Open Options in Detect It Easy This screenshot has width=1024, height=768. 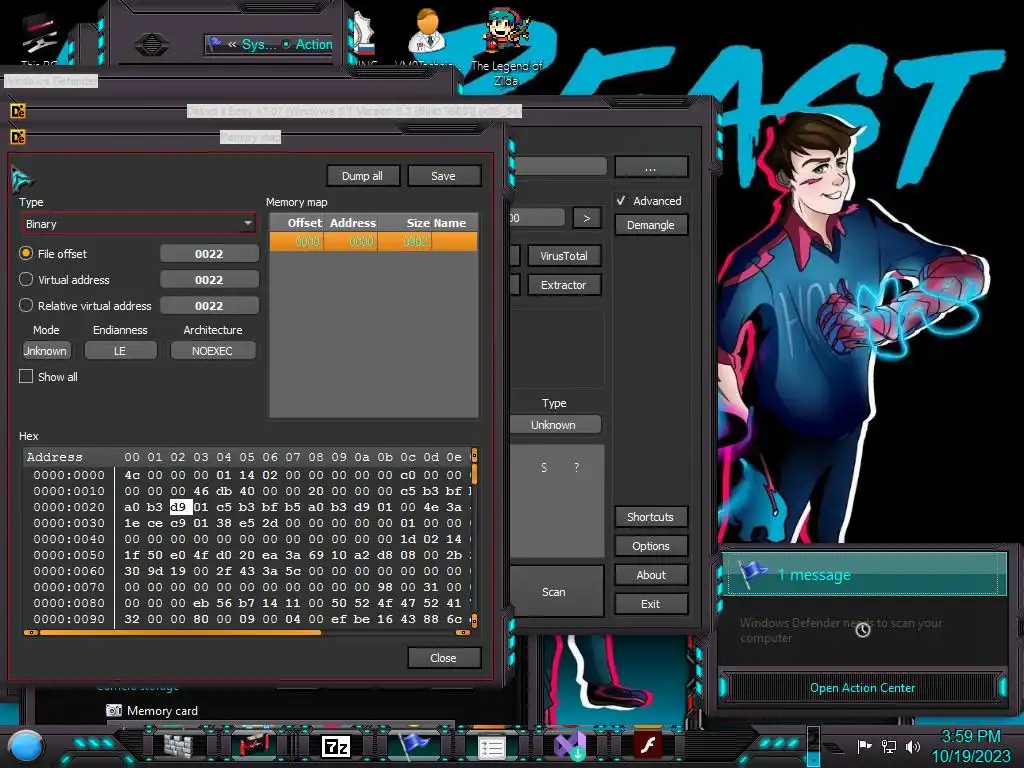pos(651,546)
